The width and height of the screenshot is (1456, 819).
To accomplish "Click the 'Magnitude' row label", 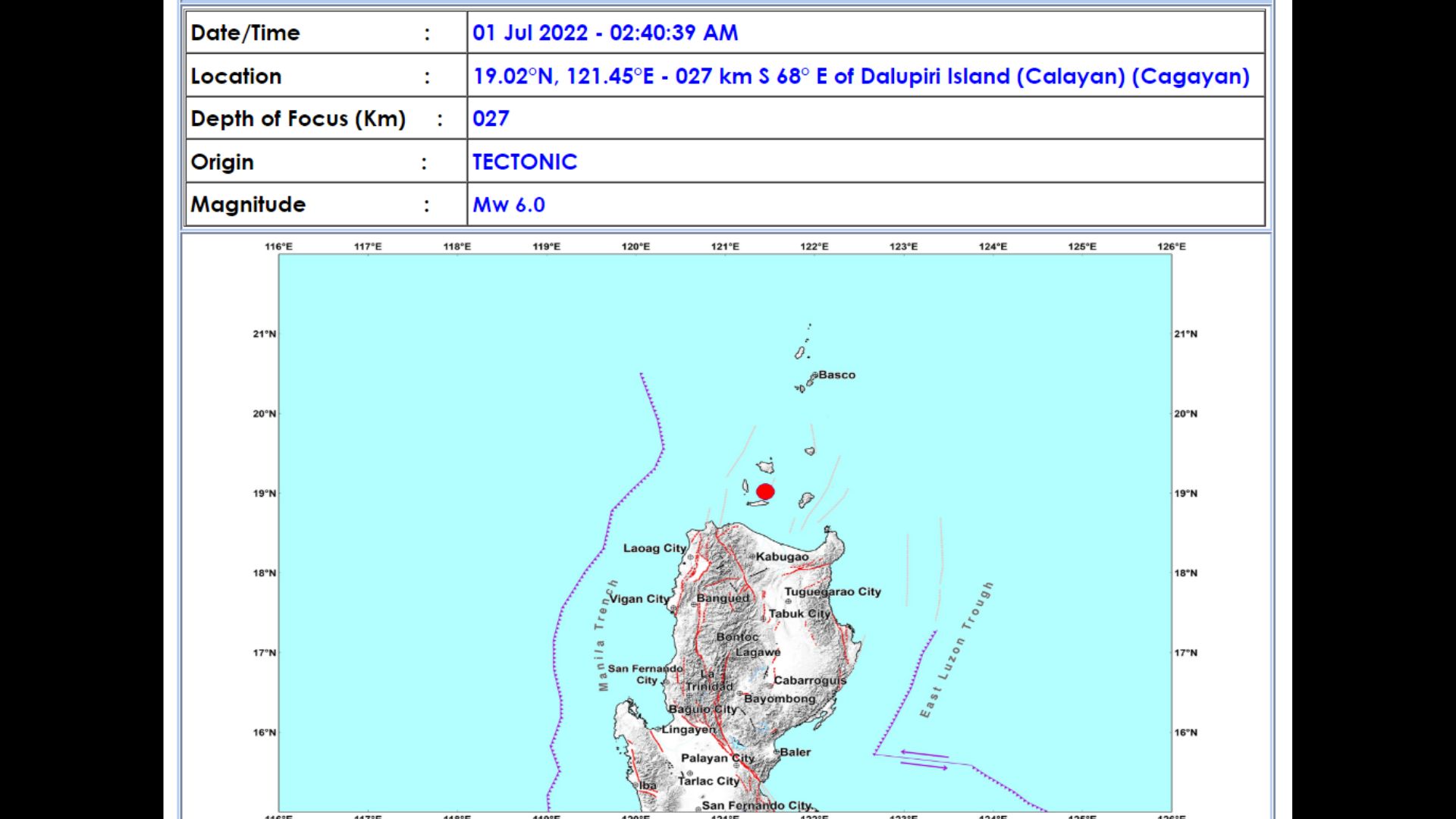I will tap(248, 205).
